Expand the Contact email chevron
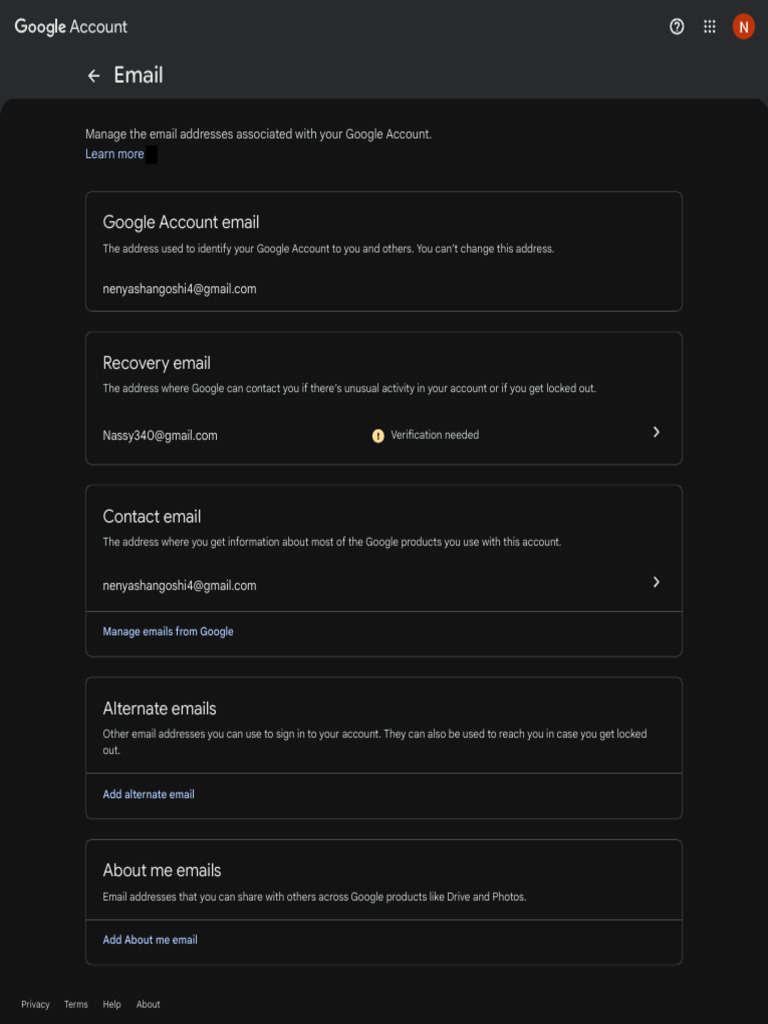The height and width of the screenshot is (1024, 768). 656,582
